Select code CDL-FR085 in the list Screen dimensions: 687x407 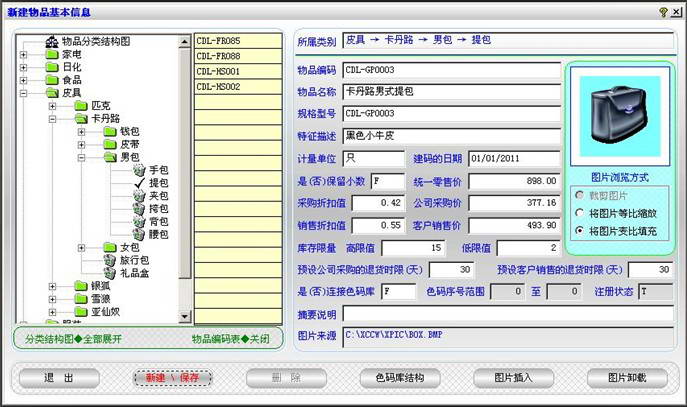[238, 41]
